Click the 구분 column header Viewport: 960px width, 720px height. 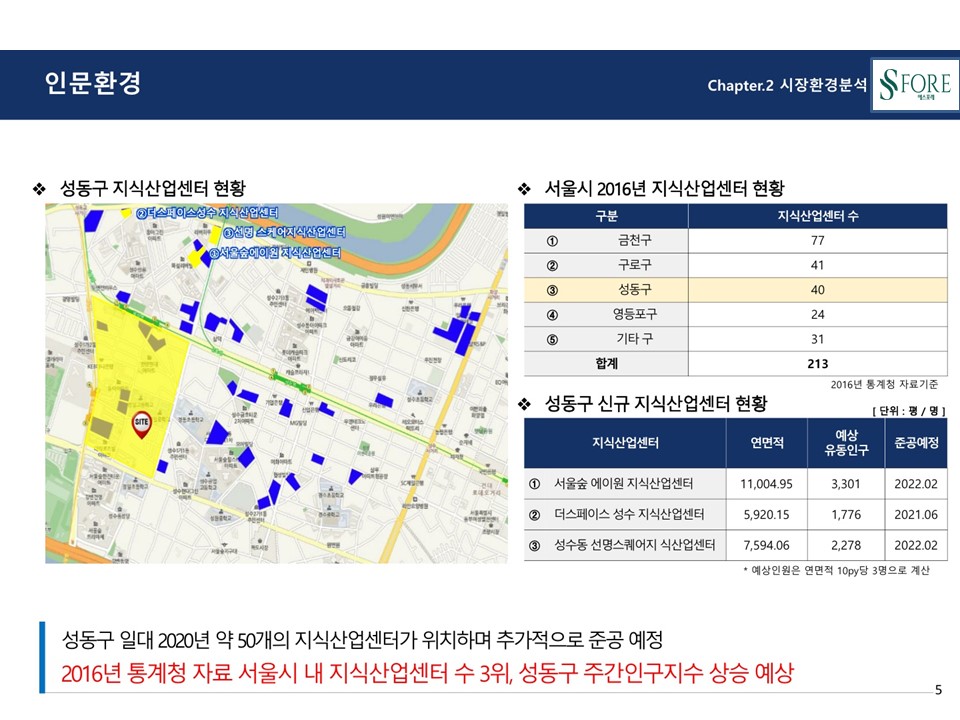(x=606, y=216)
